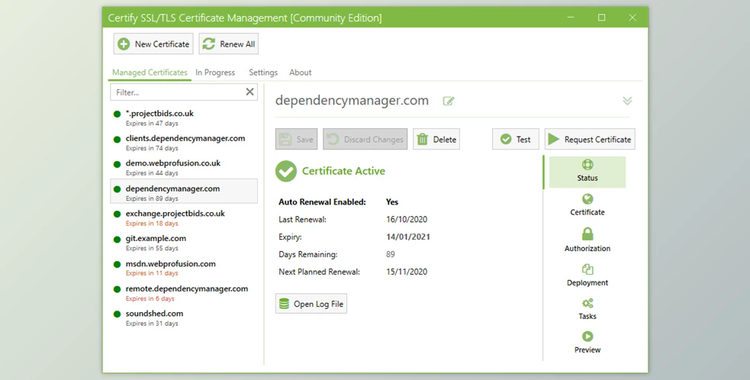Click the edit name pencil icon
Screen dimensions: 750x380
point(448,101)
